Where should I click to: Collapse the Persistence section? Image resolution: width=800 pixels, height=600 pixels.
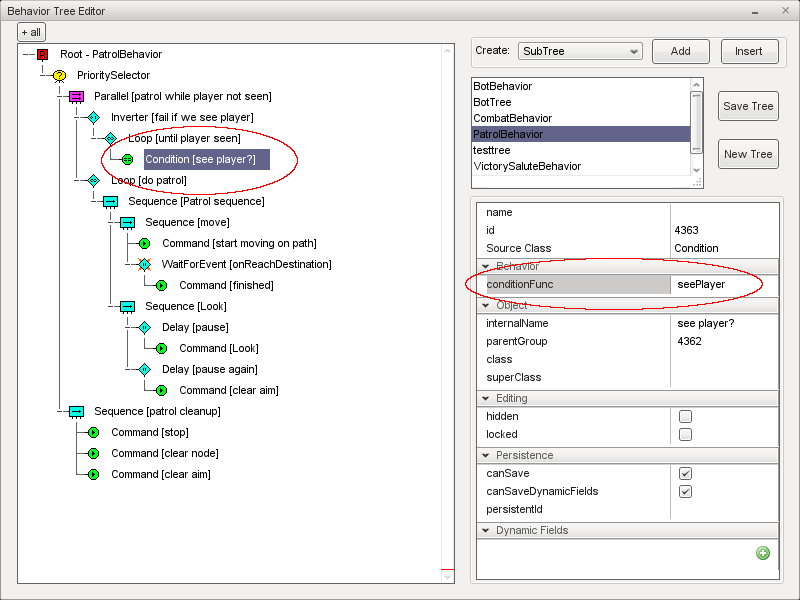(487, 455)
